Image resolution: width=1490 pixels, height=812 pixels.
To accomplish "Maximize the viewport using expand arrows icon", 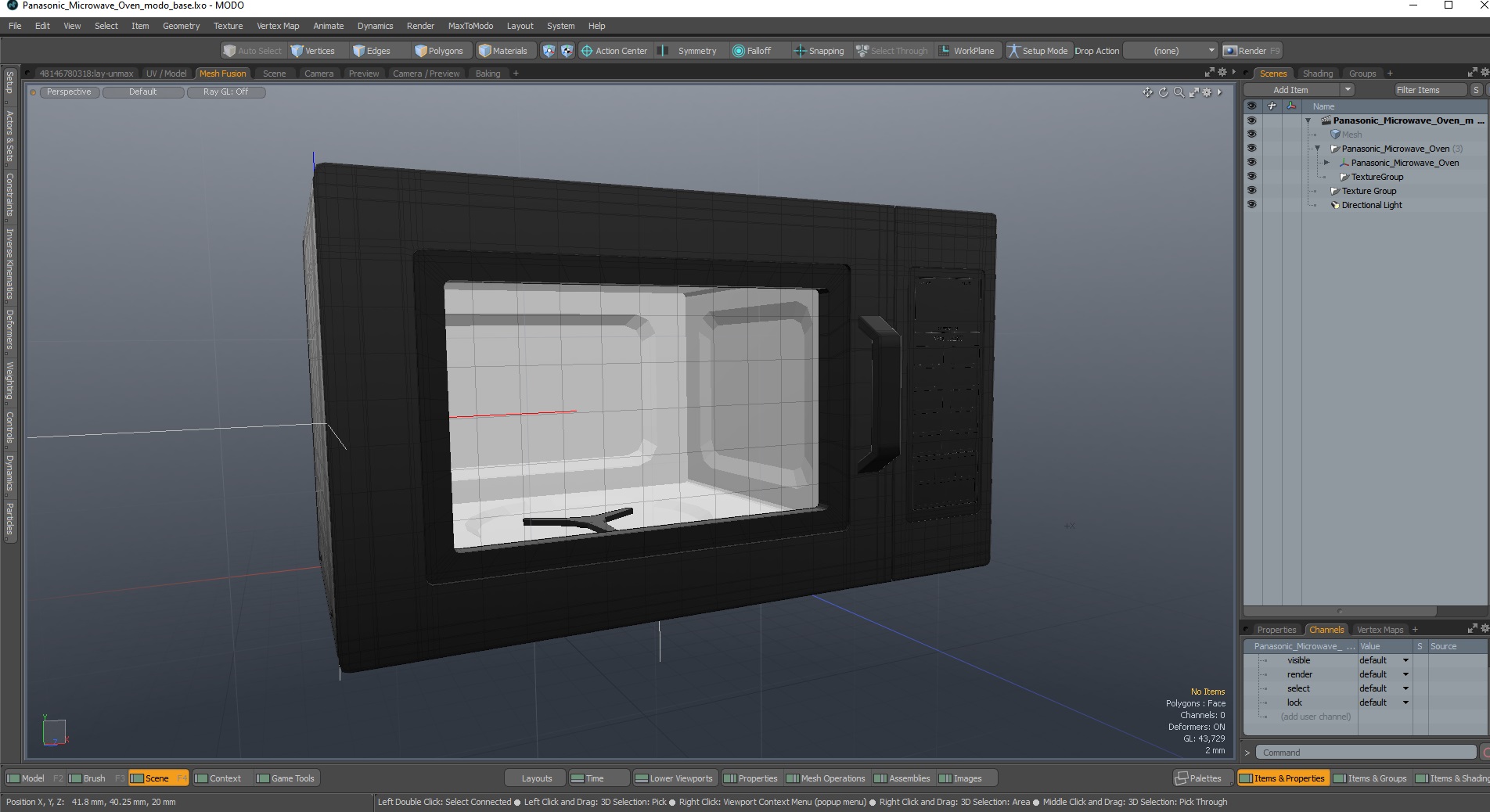I will 1193,92.
